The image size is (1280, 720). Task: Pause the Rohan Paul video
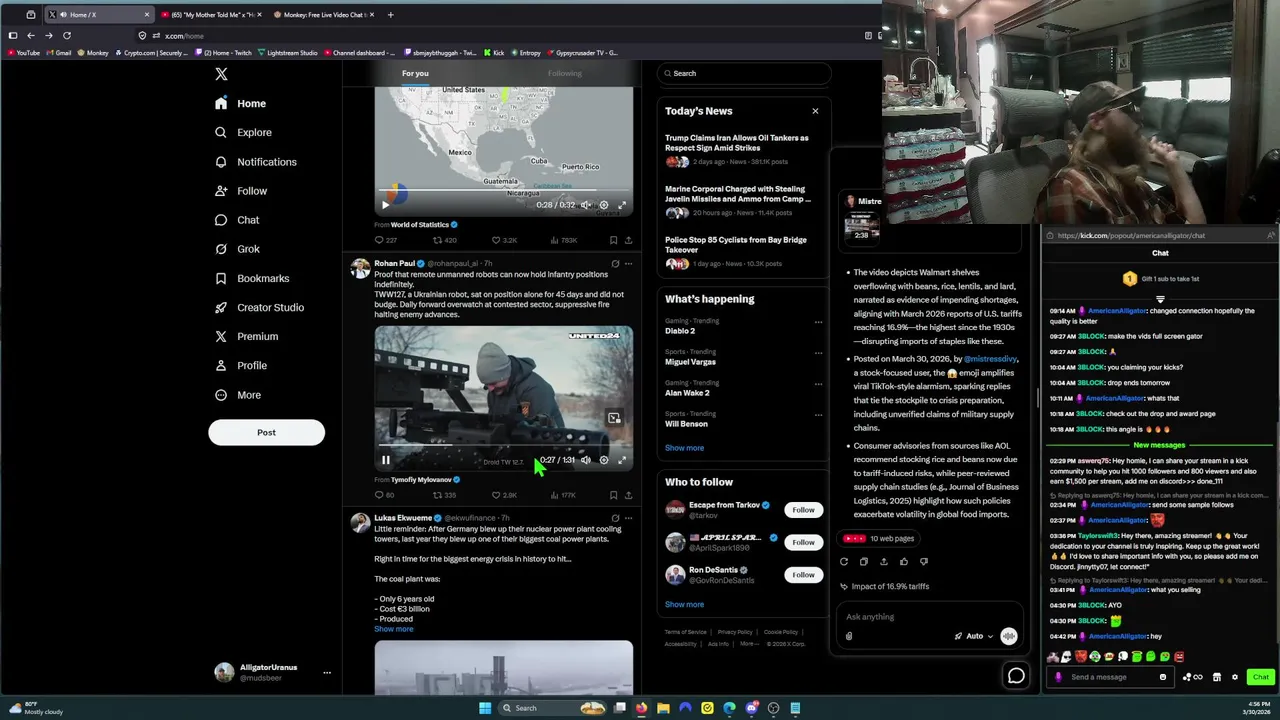click(385, 460)
